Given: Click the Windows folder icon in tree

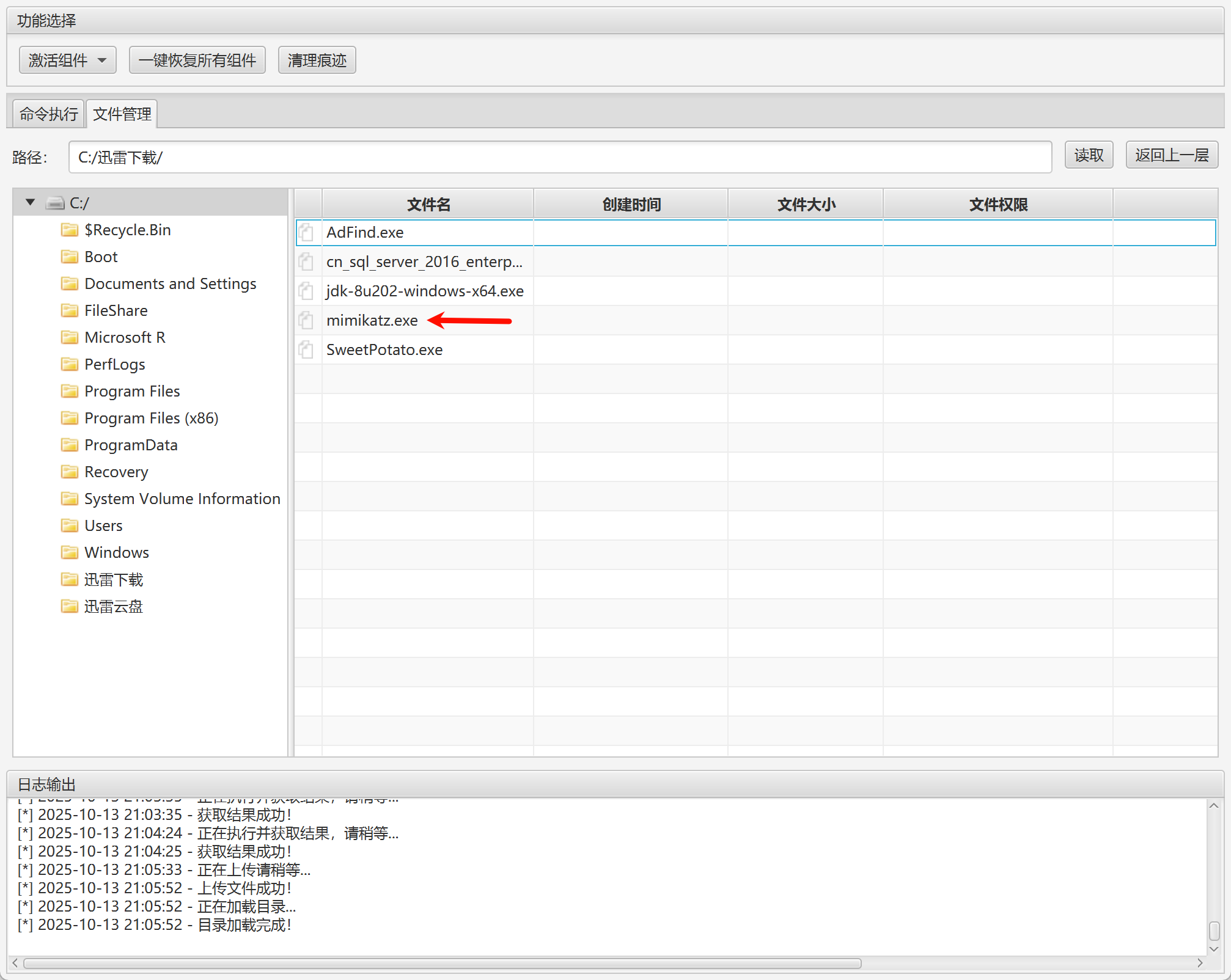Looking at the screenshot, I should coord(70,552).
